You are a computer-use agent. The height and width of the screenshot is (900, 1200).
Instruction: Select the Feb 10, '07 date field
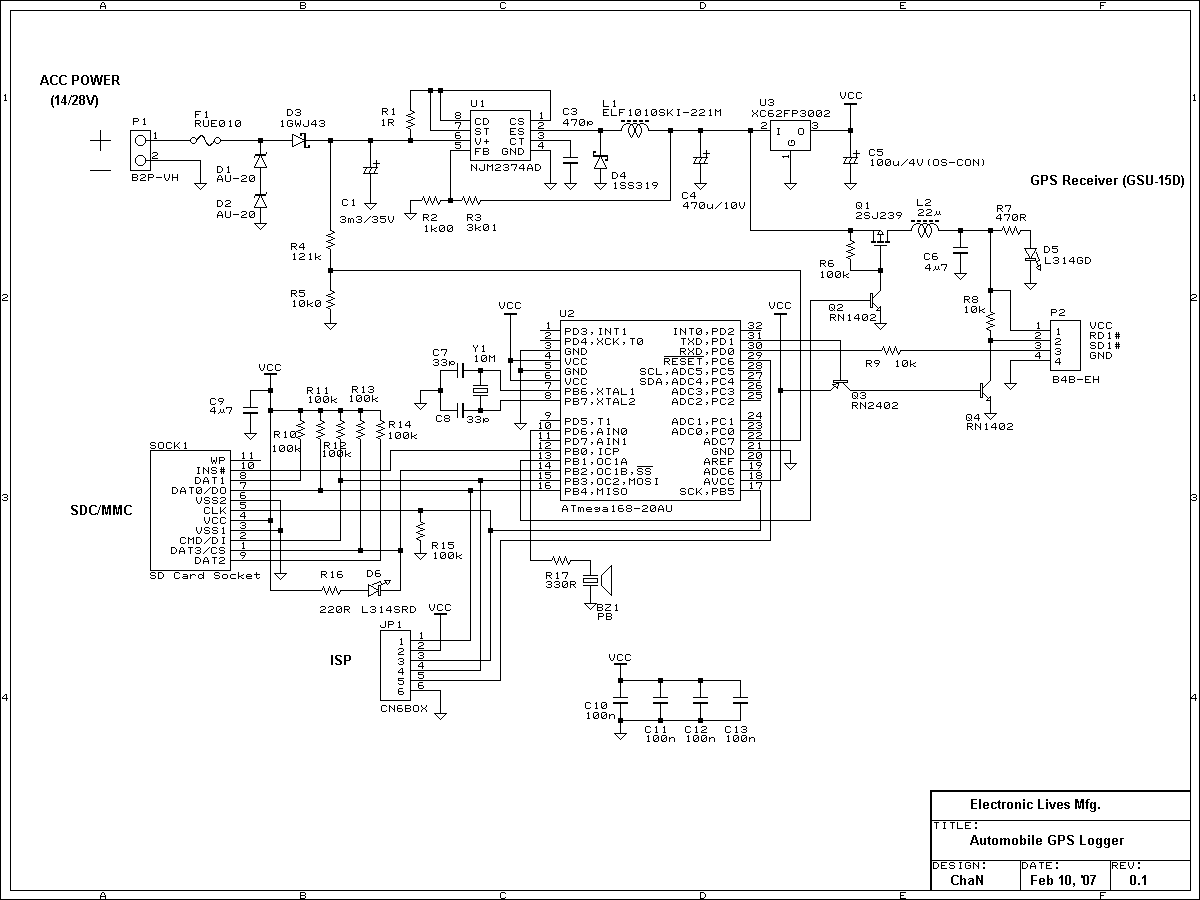pyautogui.click(x=1063, y=880)
